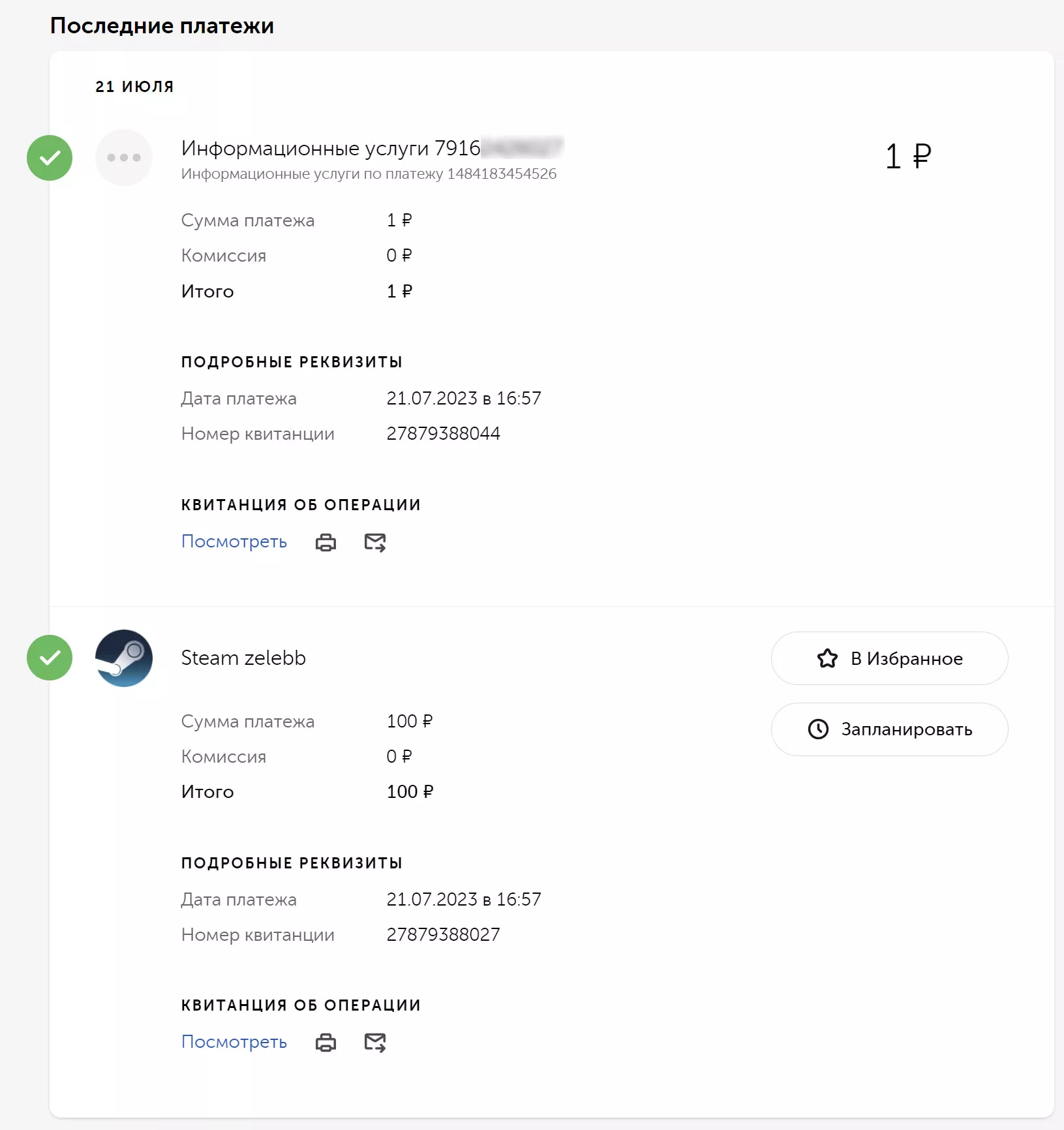
Task: Click the 1 ₽ payment total amount
Action: 908,157
